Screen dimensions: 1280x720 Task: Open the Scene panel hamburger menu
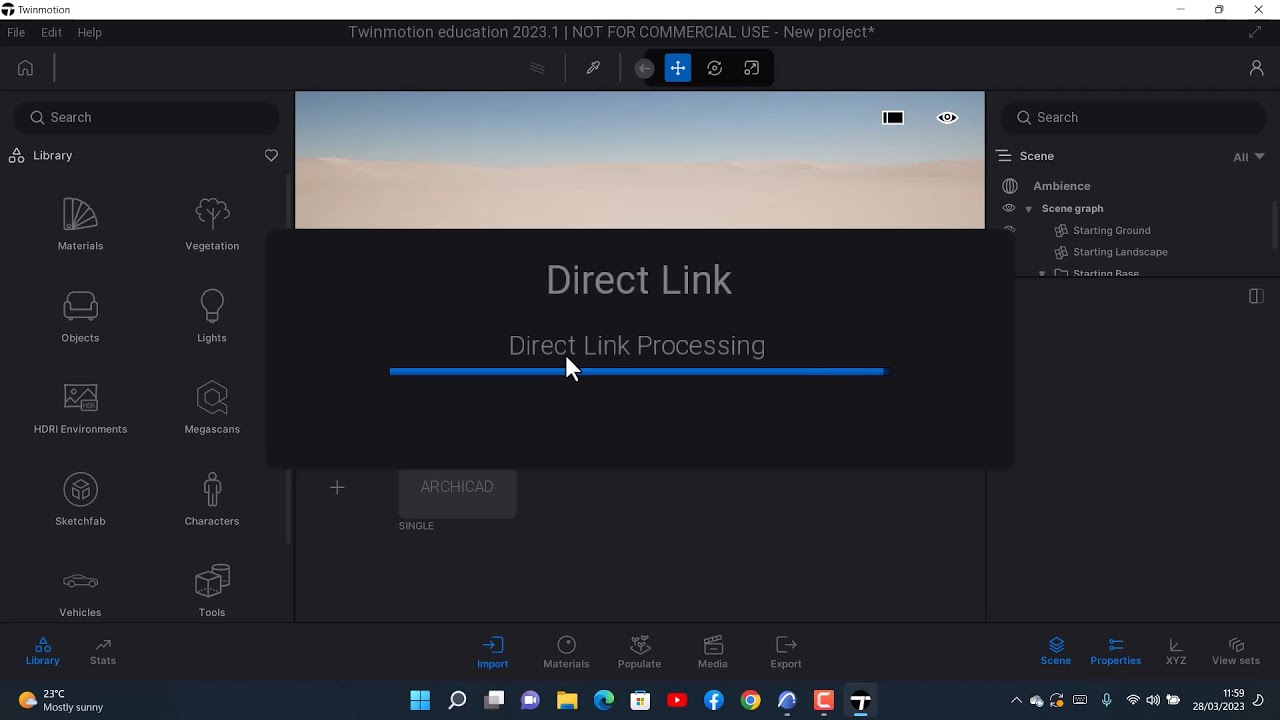[x=1004, y=156]
